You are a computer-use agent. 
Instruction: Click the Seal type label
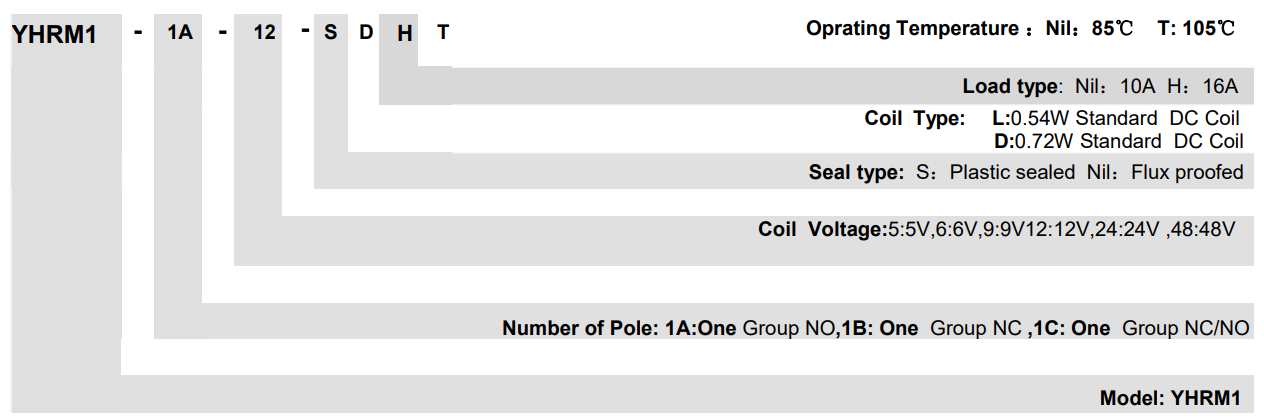pos(855,172)
